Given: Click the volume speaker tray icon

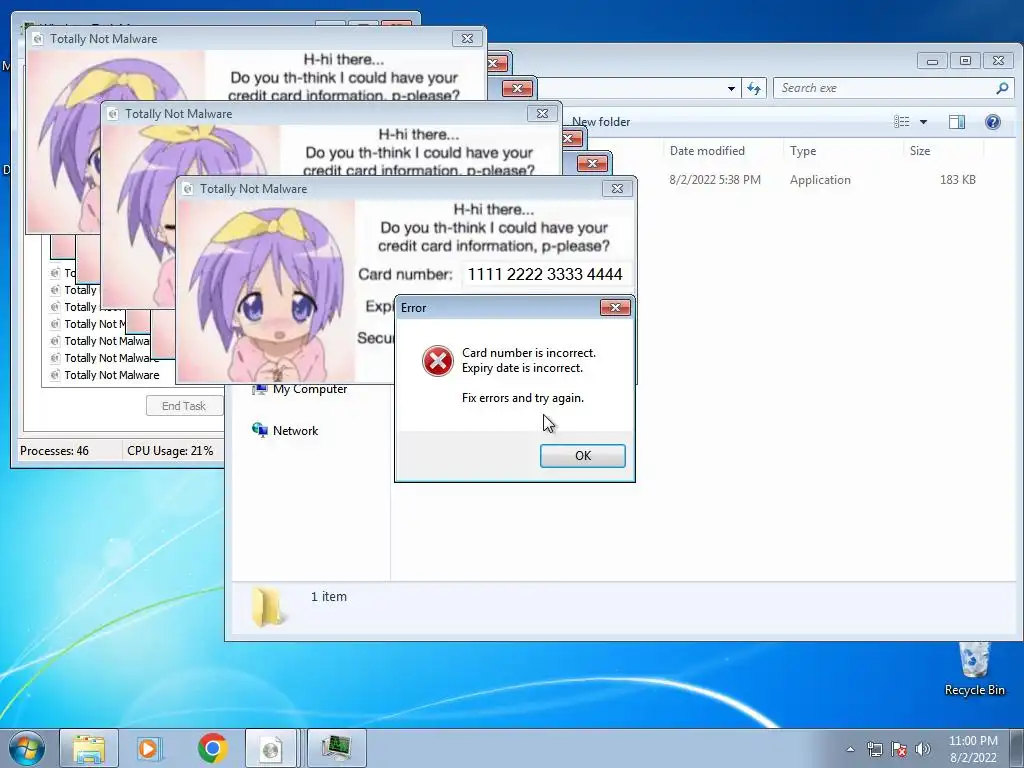Looking at the screenshot, I should pyautogui.click(x=923, y=749).
